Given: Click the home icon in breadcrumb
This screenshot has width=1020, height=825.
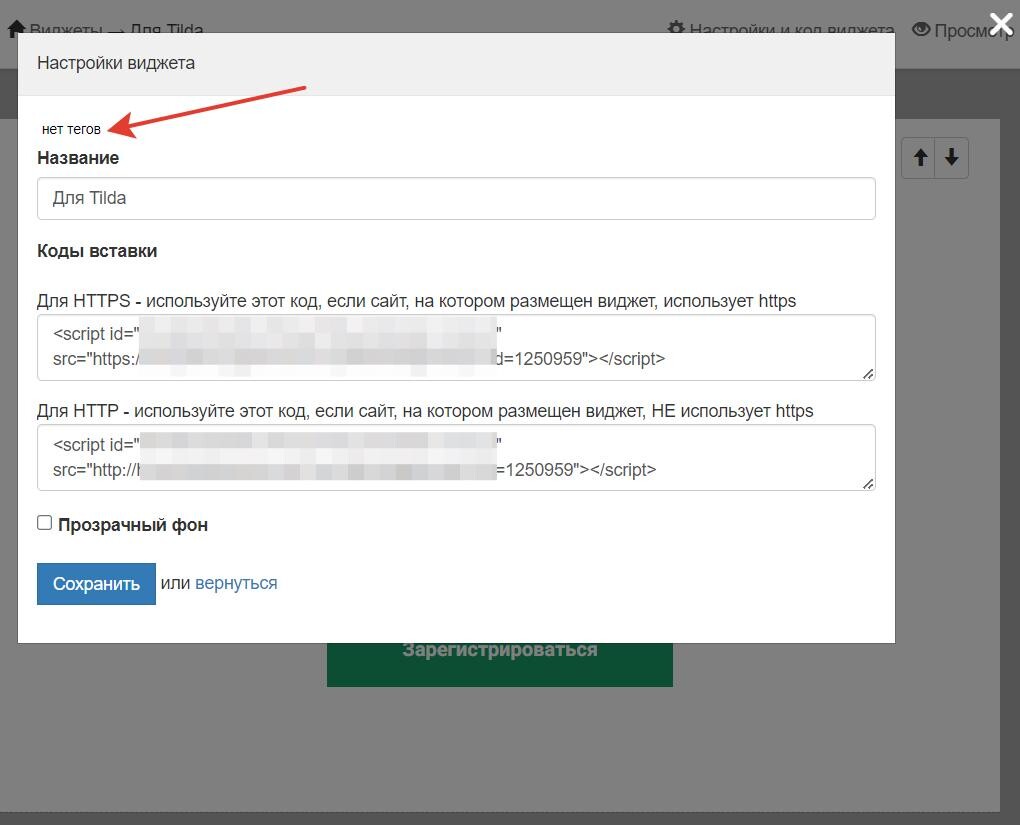Looking at the screenshot, I should click(16, 28).
